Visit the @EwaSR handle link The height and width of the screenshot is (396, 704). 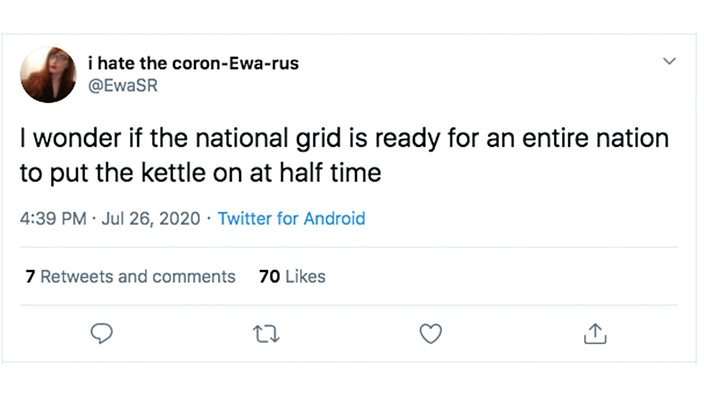click(x=123, y=85)
